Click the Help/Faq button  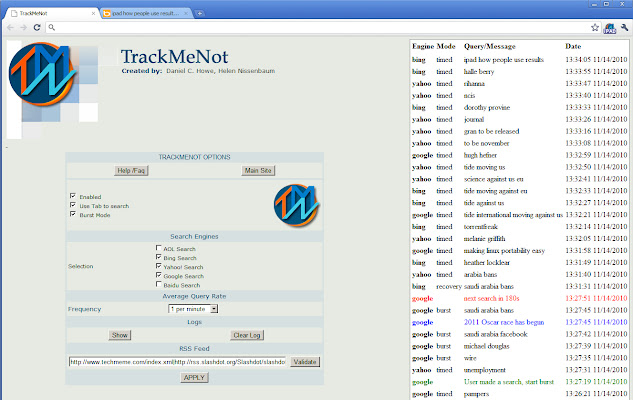click(131, 170)
